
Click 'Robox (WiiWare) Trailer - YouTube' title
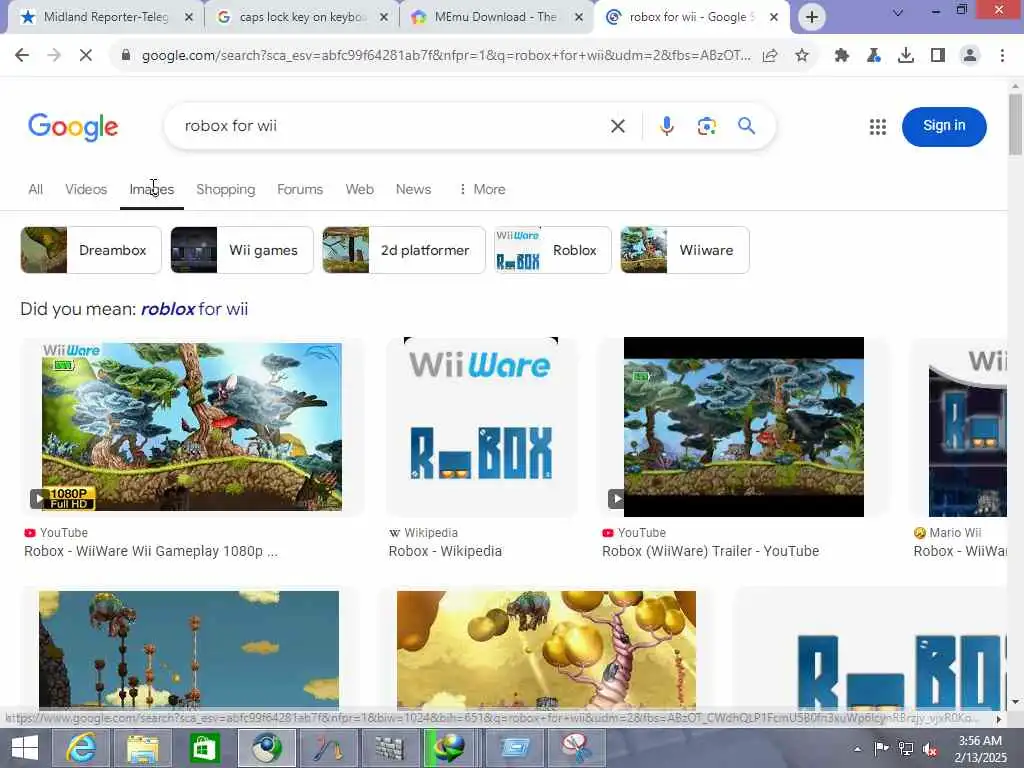click(x=710, y=551)
